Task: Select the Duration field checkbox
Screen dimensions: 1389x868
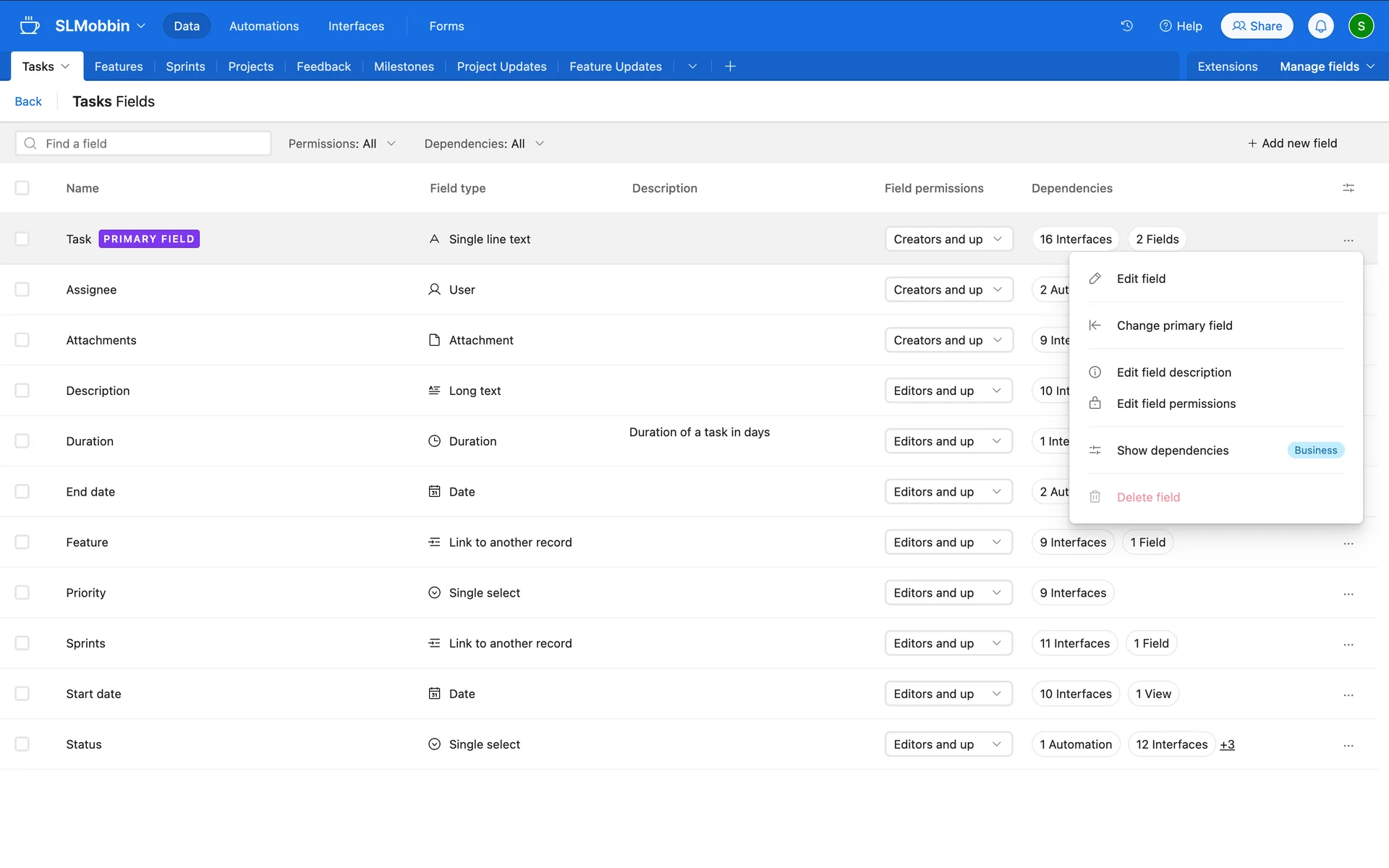Action: (x=22, y=441)
